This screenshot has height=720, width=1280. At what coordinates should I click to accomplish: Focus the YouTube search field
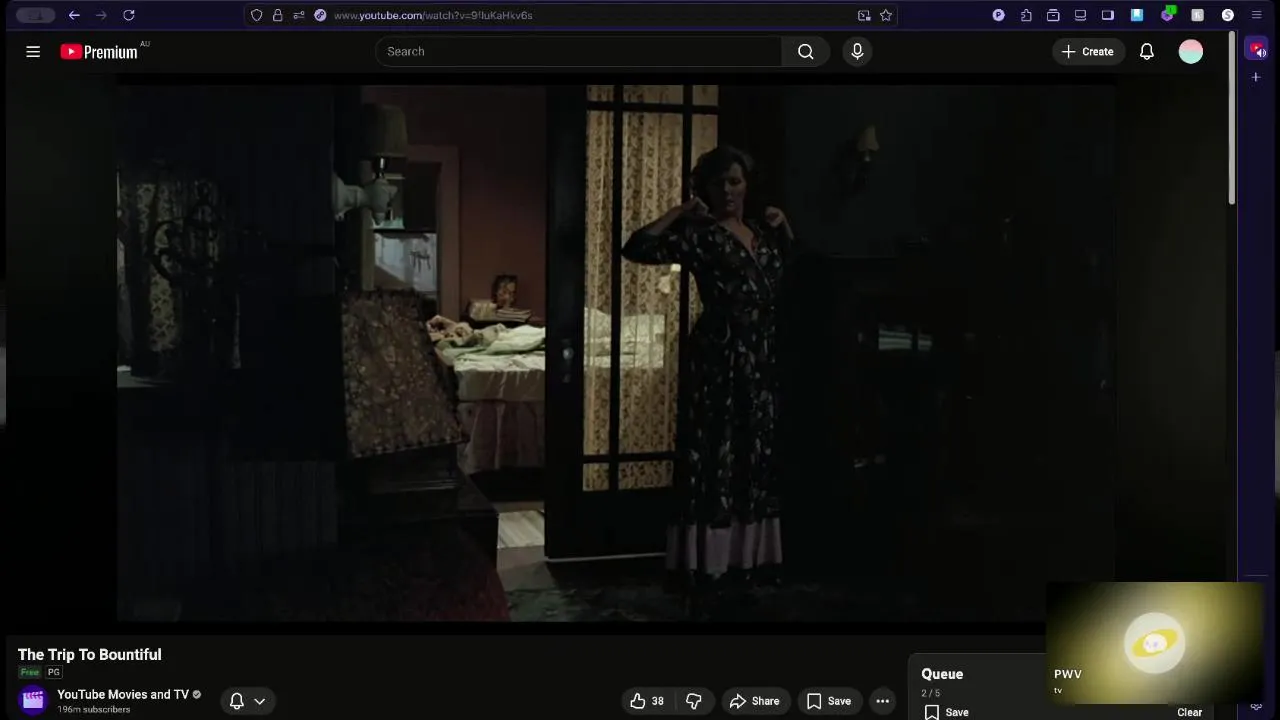tap(579, 52)
